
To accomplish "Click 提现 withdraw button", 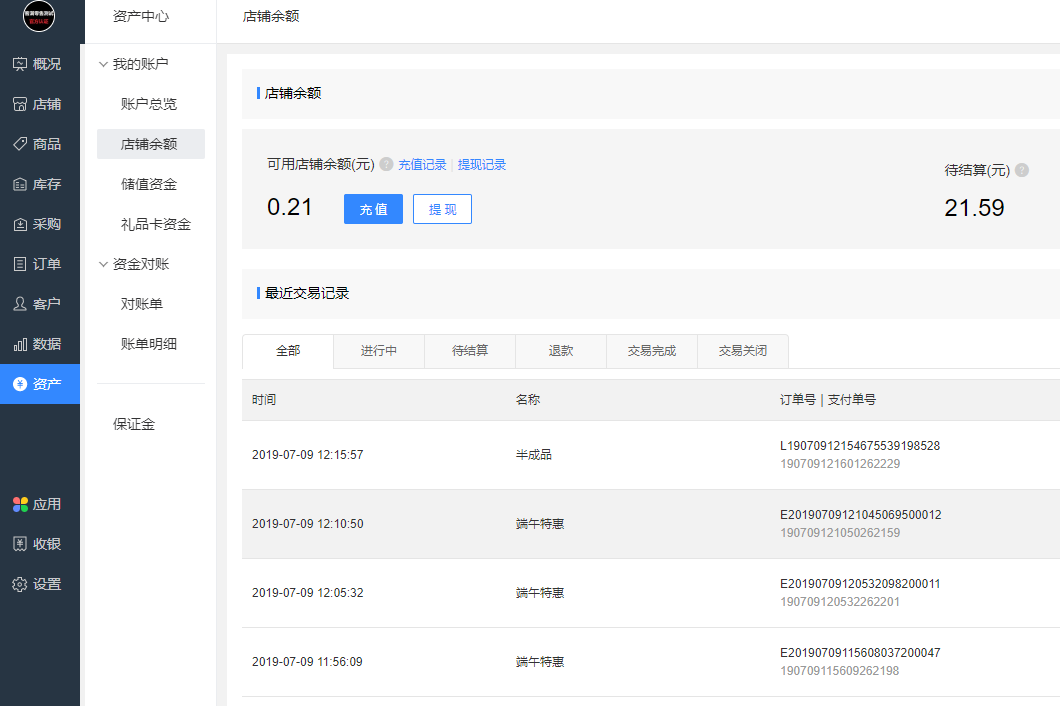I will pyautogui.click(x=442, y=209).
